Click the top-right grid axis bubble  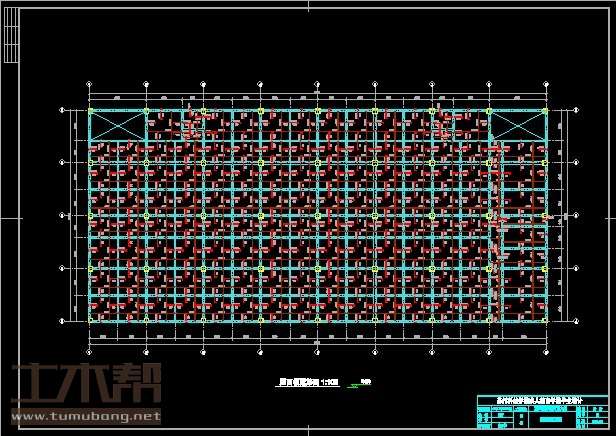pos(545,84)
